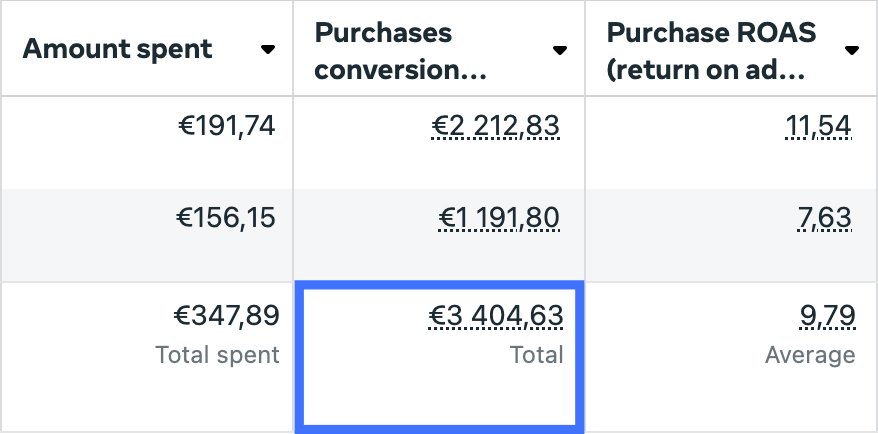This screenshot has height=434, width=878.
Task: Click the Total spent label
Action: [217, 354]
